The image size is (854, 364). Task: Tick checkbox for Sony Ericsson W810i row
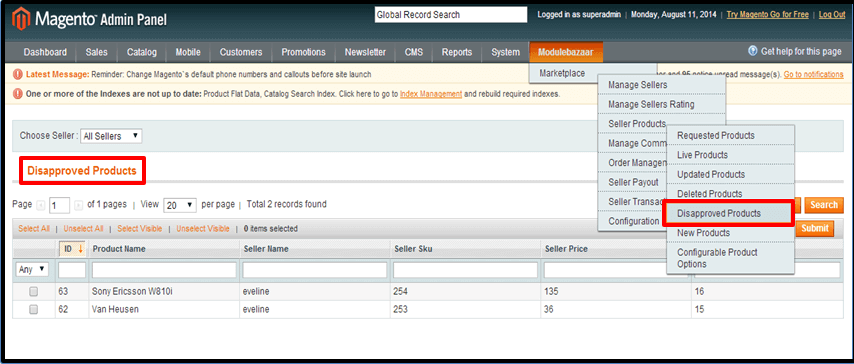(34, 292)
